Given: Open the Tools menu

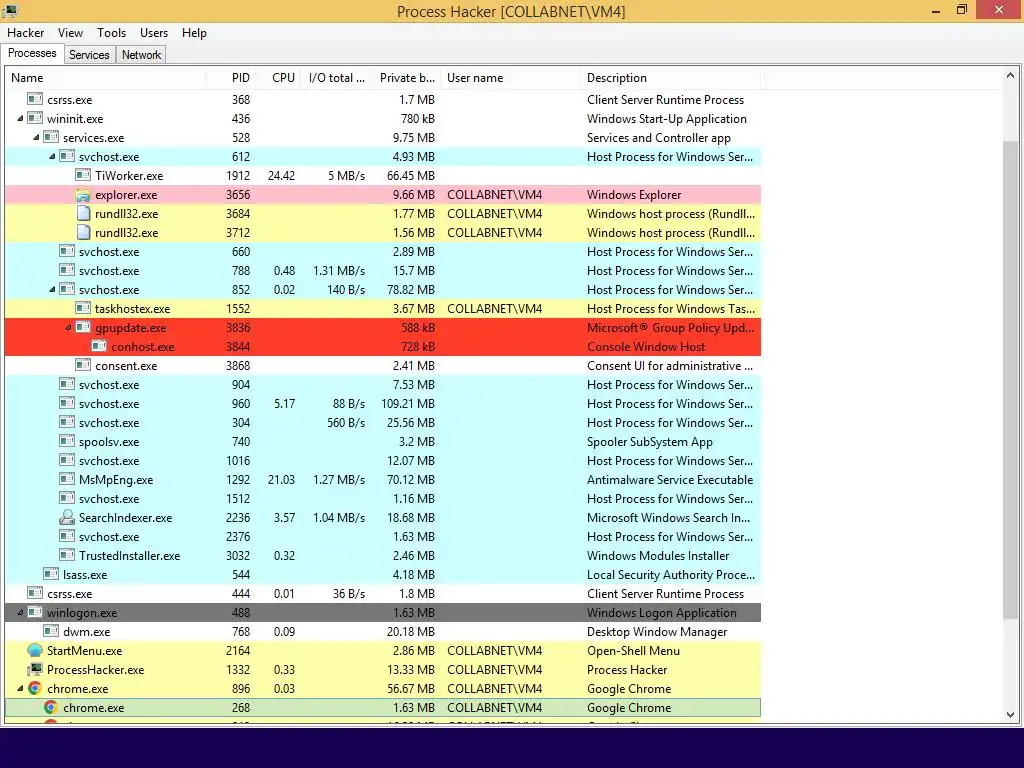Looking at the screenshot, I should (112, 33).
